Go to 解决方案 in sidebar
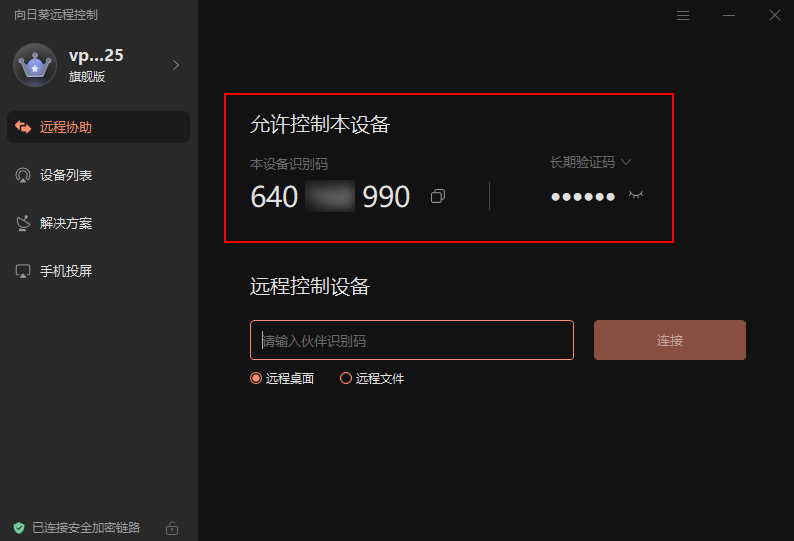Viewport: 794px width, 541px height. (98, 223)
